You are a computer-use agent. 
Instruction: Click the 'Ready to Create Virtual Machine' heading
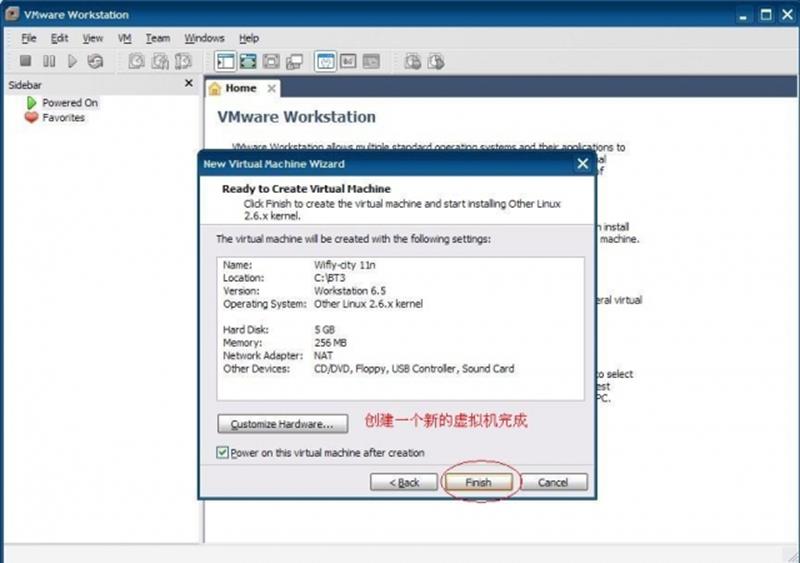pyautogui.click(x=306, y=189)
